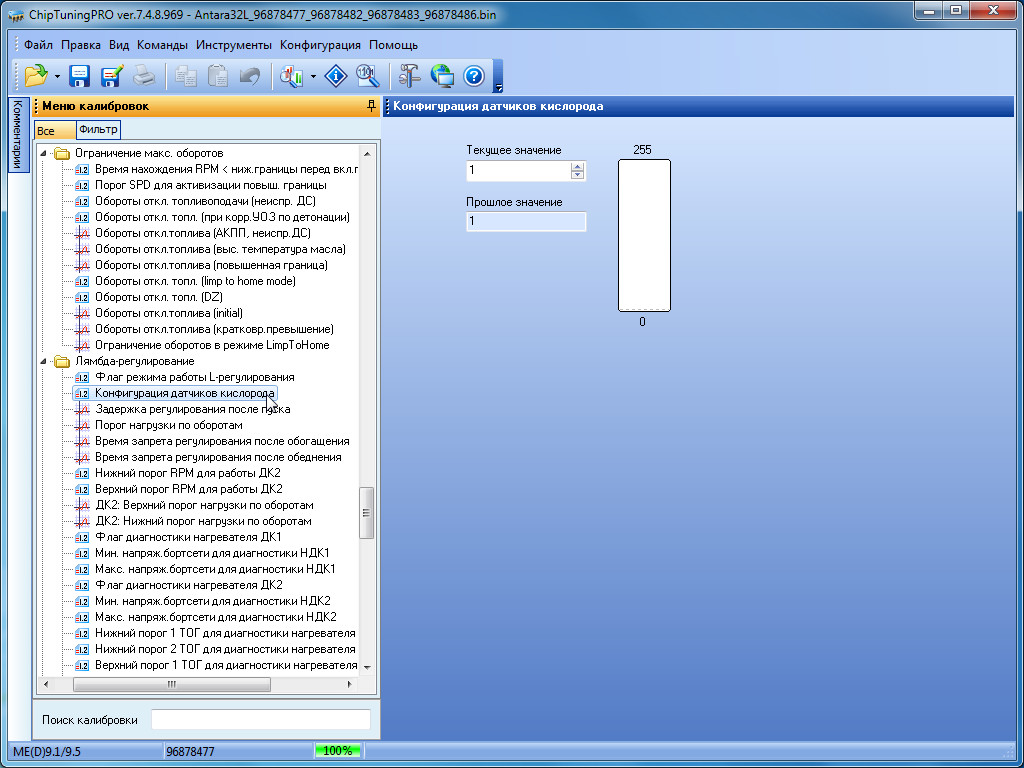1024x768 pixels.
Task: Open dropdown arrow next to chart compare icon
Action: 314,76
